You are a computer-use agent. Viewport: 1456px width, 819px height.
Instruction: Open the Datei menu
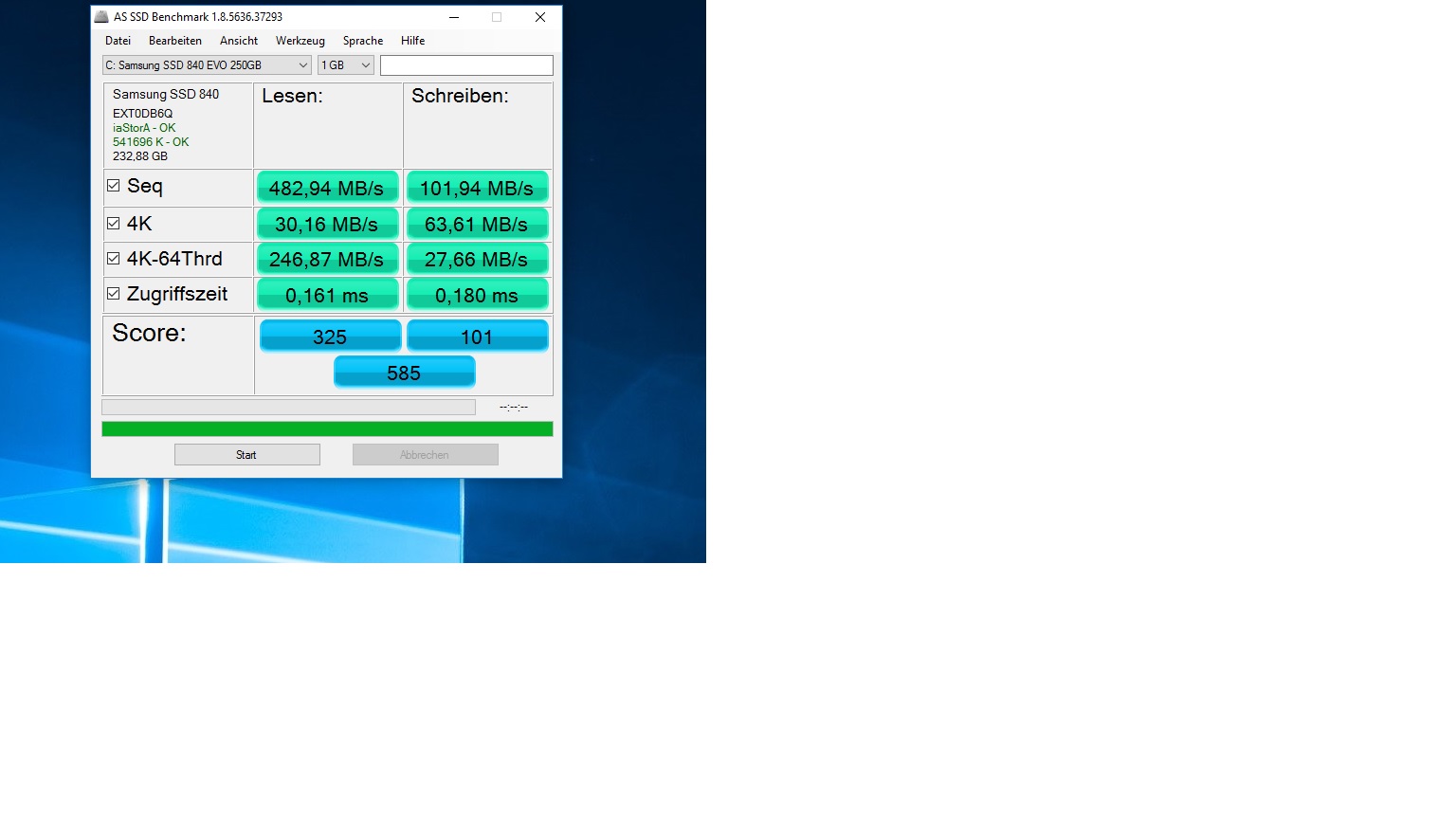(118, 41)
